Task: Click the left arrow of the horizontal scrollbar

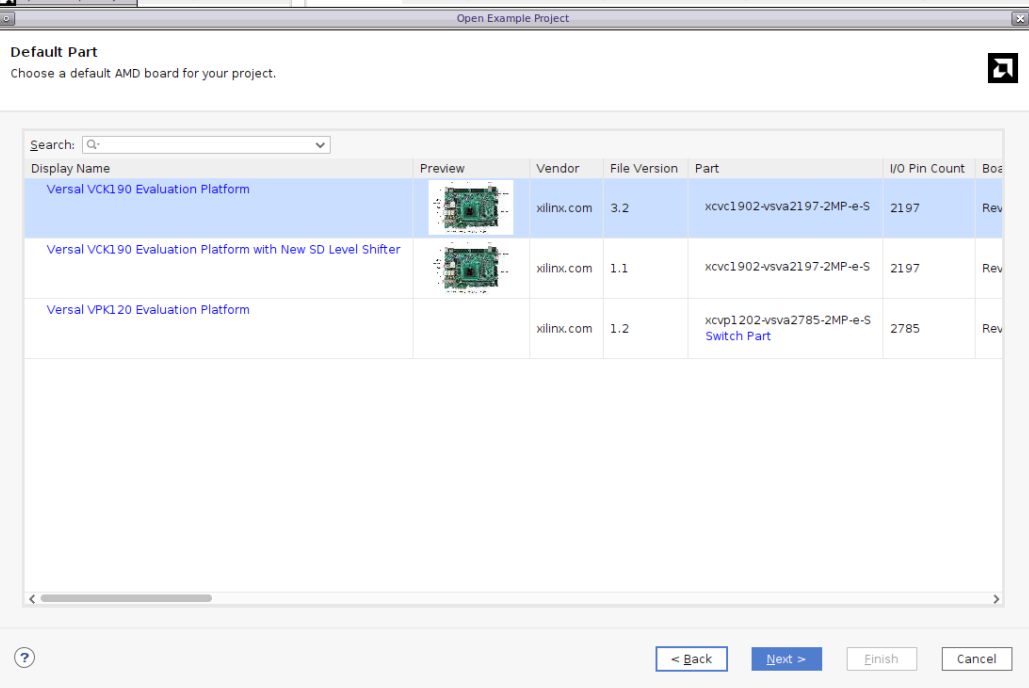Action: (x=31, y=598)
